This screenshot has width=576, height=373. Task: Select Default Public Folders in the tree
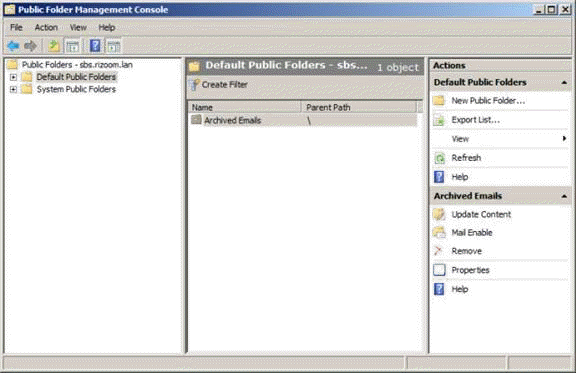[x=76, y=77]
